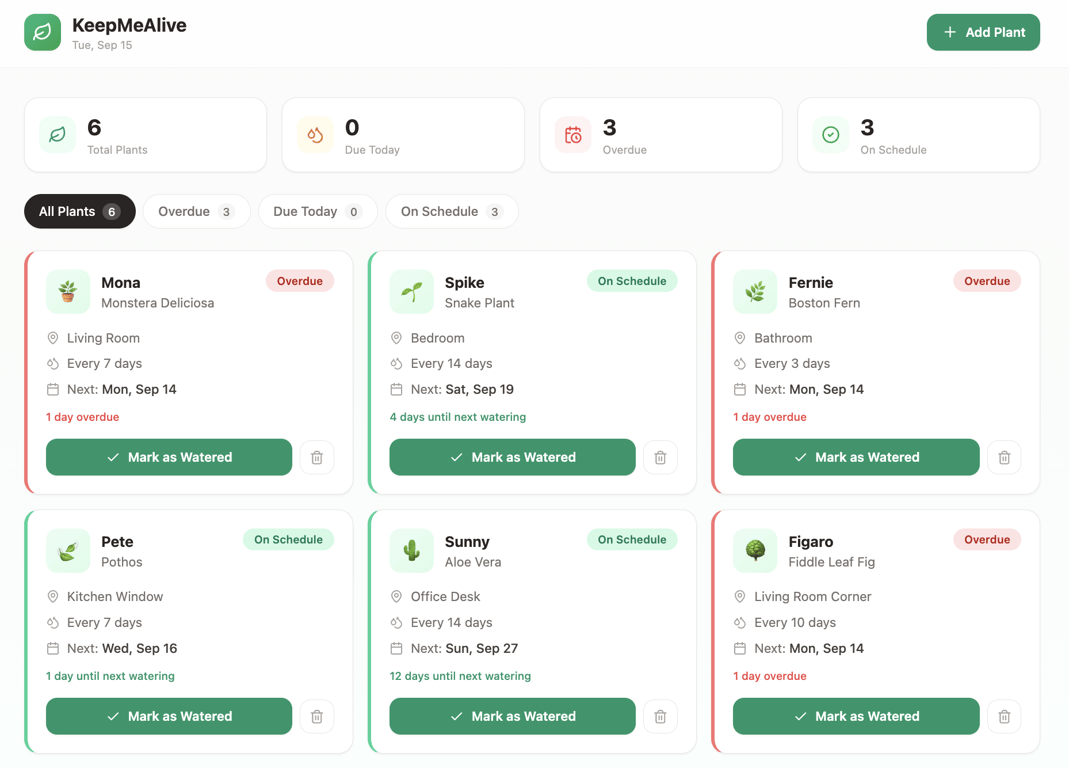Mark Spike as Watered

tap(513, 457)
